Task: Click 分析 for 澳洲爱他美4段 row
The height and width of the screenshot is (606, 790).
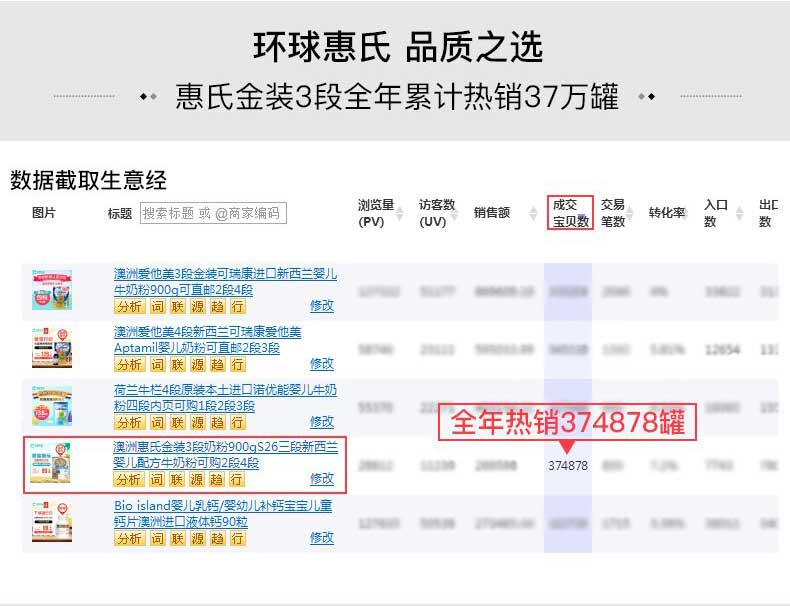Action: click(x=129, y=364)
